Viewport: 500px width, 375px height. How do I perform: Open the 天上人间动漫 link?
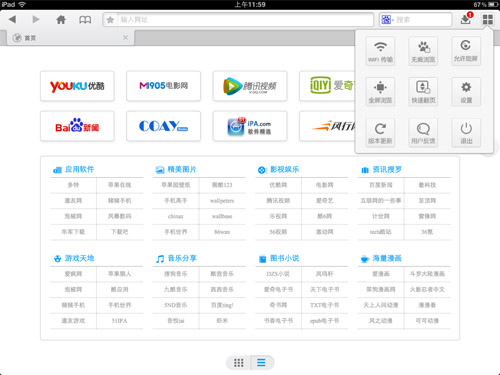pyautogui.click(x=381, y=305)
